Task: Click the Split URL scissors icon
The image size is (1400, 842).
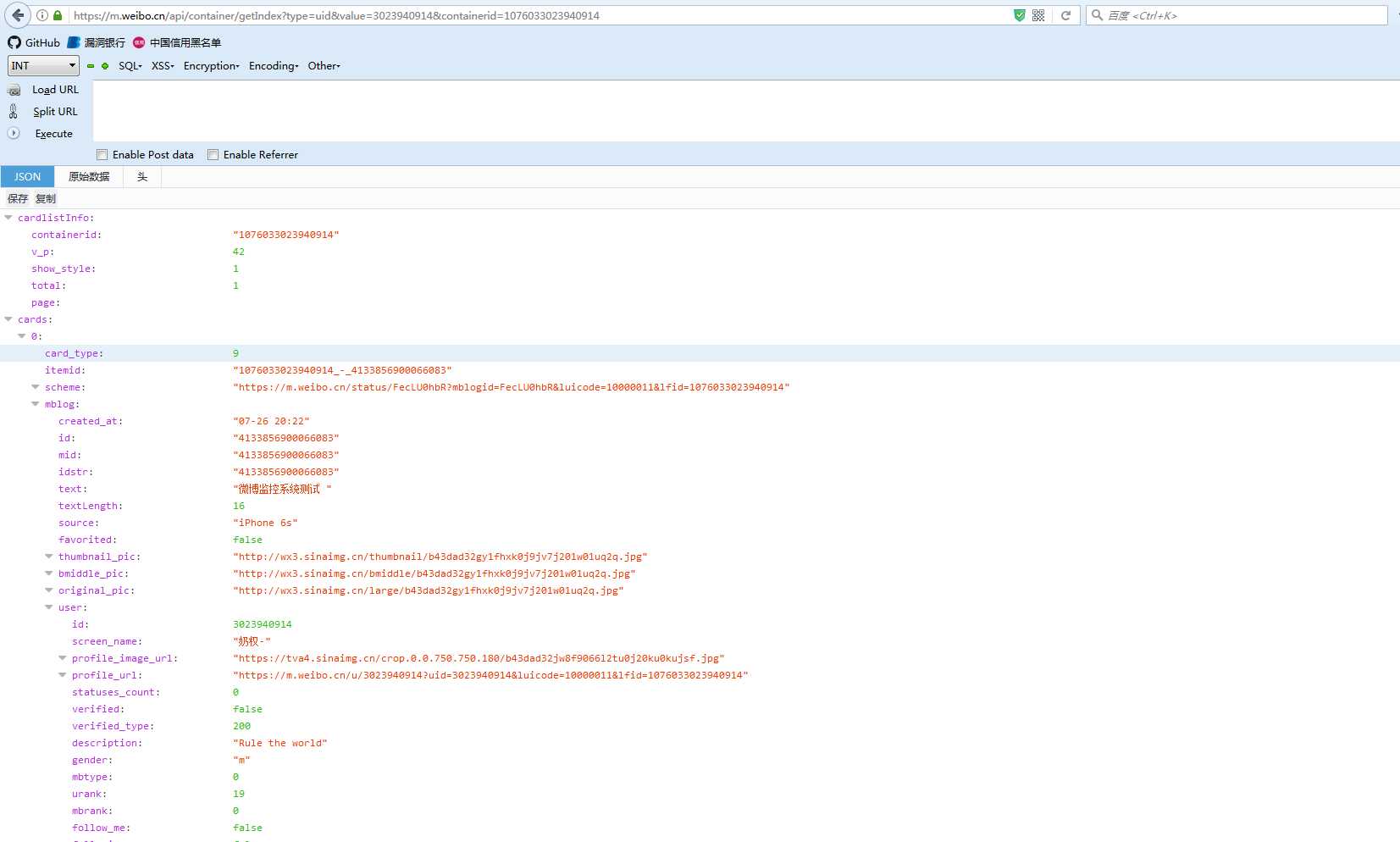Action: tap(14, 111)
